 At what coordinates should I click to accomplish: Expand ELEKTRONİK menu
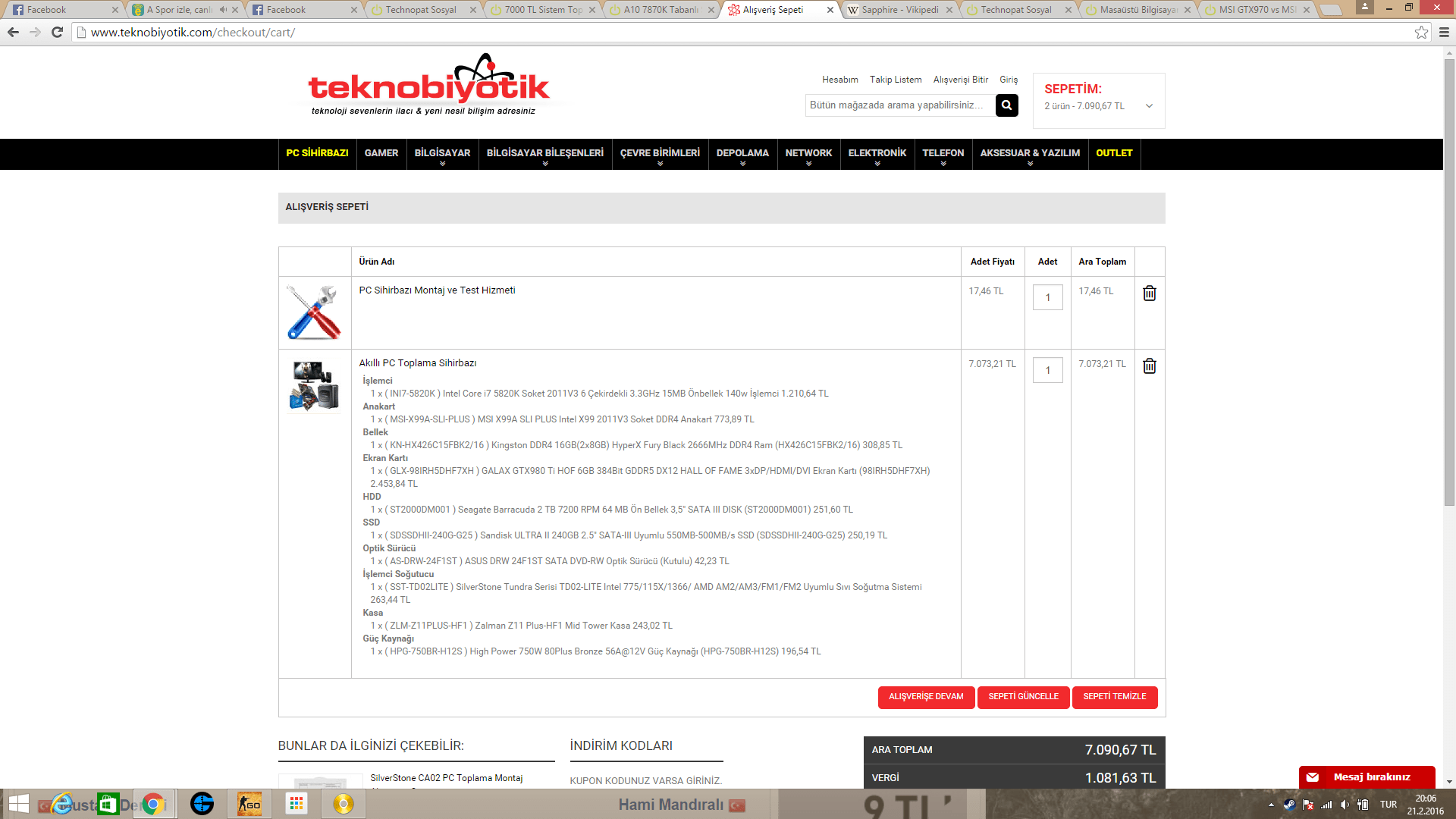coord(877,155)
